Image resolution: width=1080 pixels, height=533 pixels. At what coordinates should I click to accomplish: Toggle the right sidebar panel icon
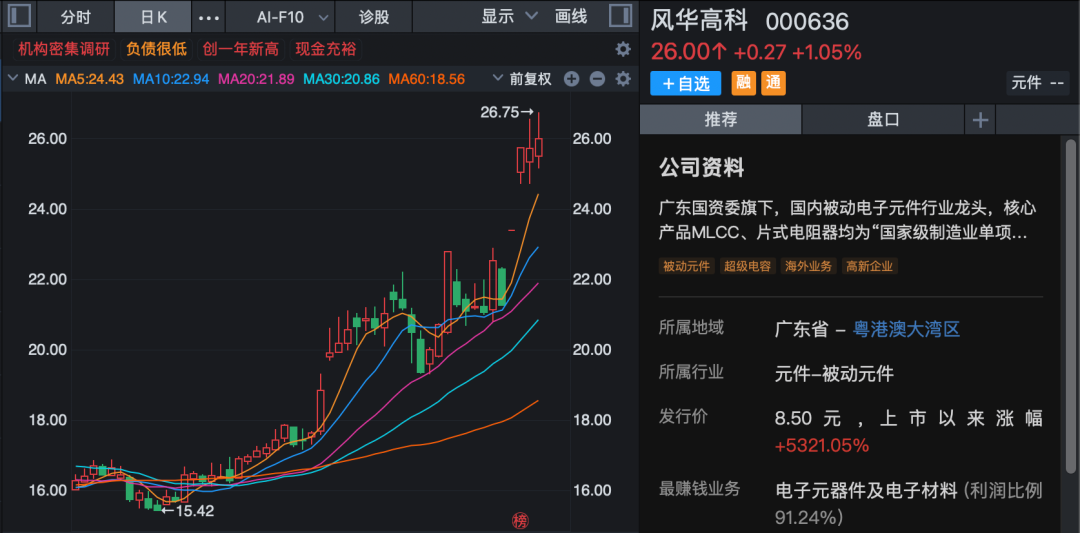[620, 17]
